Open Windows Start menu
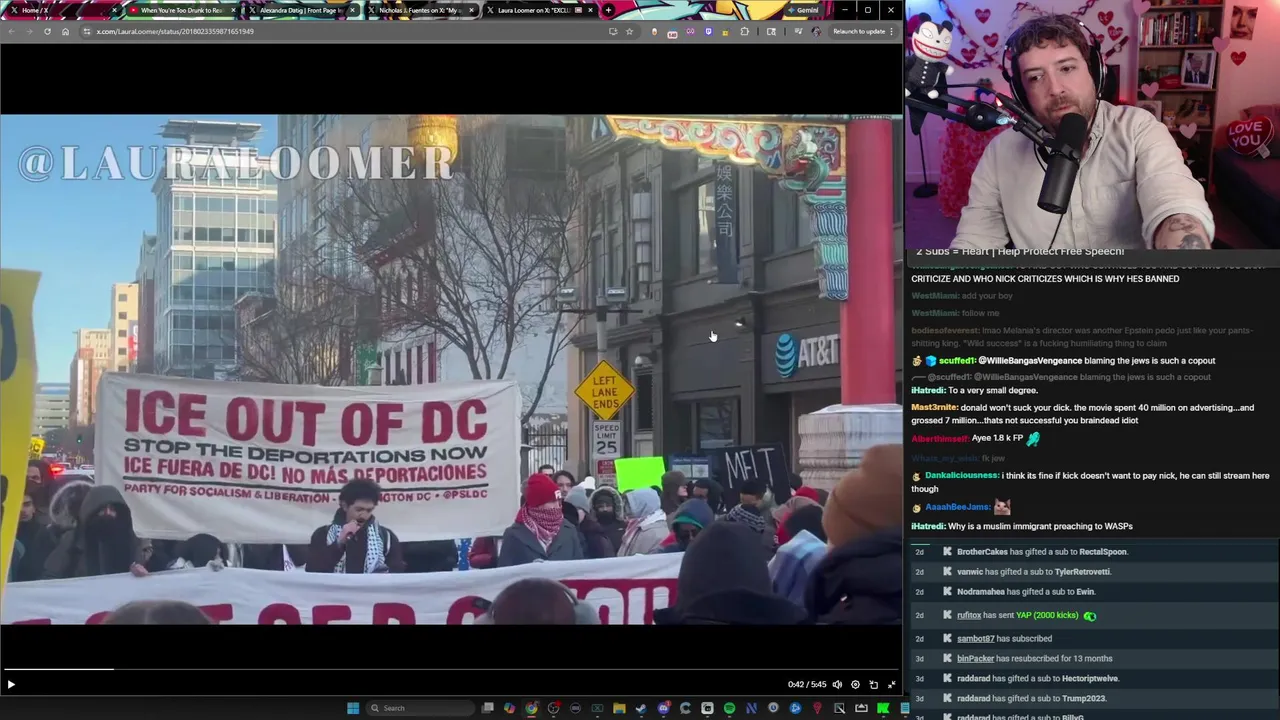The width and height of the screenshot is (1280, 720). (x=352, y=708)
